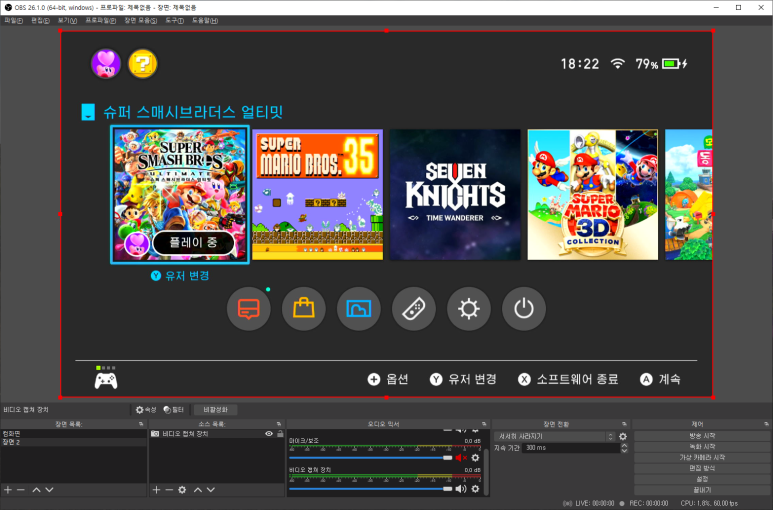
Task: Undock the 소스 목록 panel
Action: tap(279, 424)
